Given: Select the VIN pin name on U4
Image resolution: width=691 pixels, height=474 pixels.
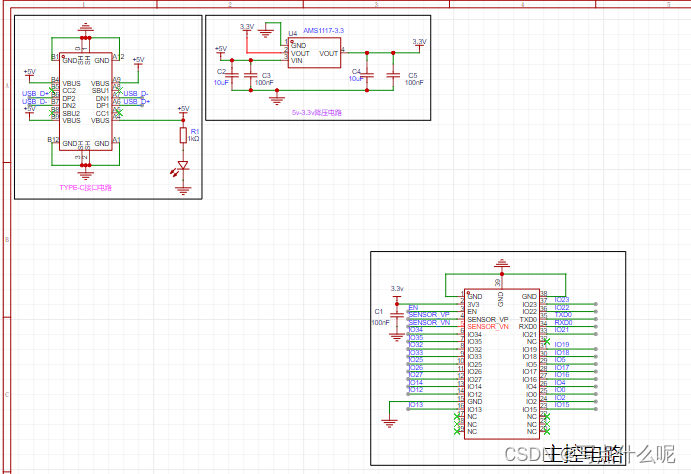Looking at the screenshot, I should (x=297, y=60).
